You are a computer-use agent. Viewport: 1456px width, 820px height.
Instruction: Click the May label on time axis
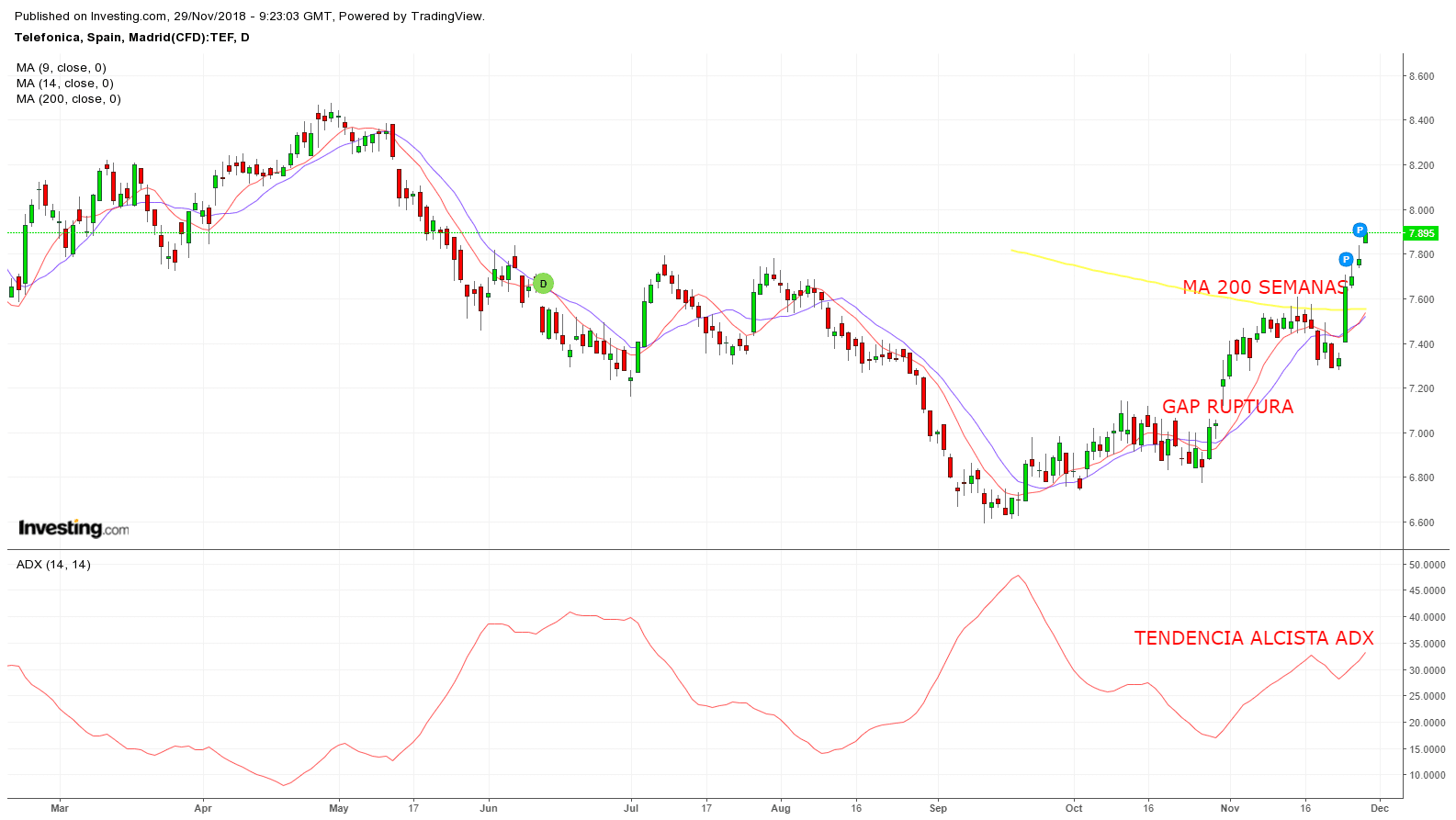(338, 808)
